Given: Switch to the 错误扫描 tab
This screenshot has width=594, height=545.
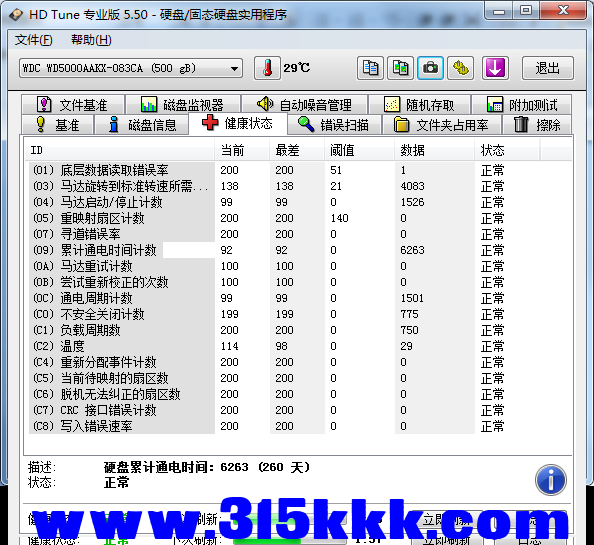Looking at the screenshot, I should pos(335,125).
